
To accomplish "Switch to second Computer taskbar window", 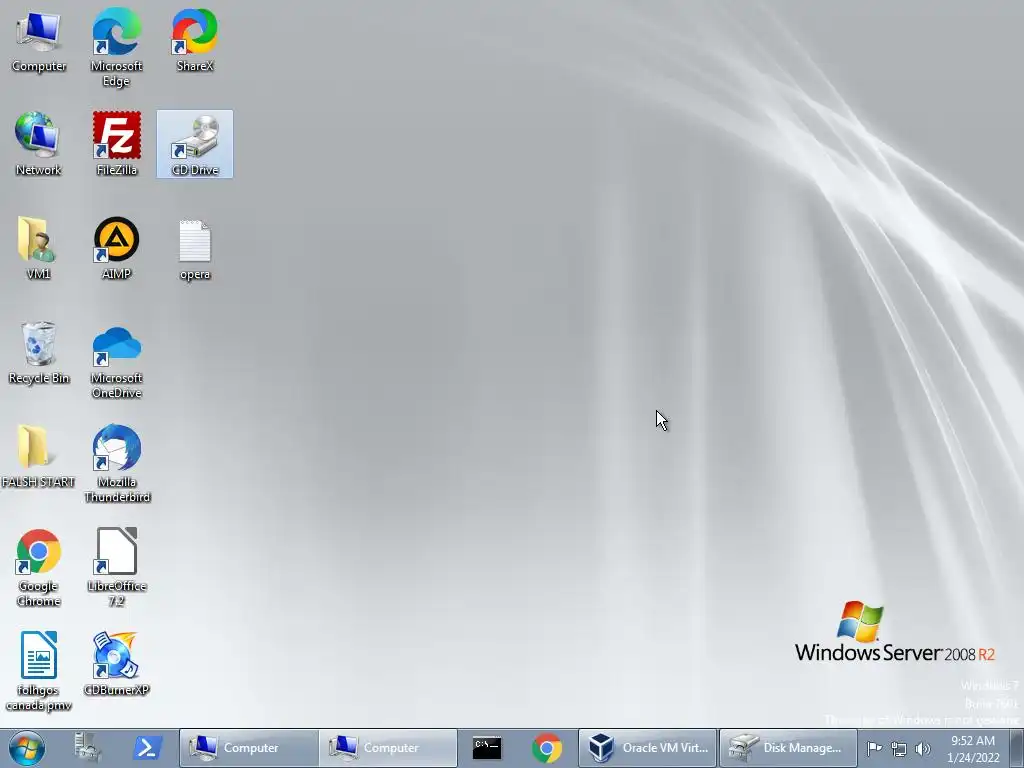I will [389, 748].
